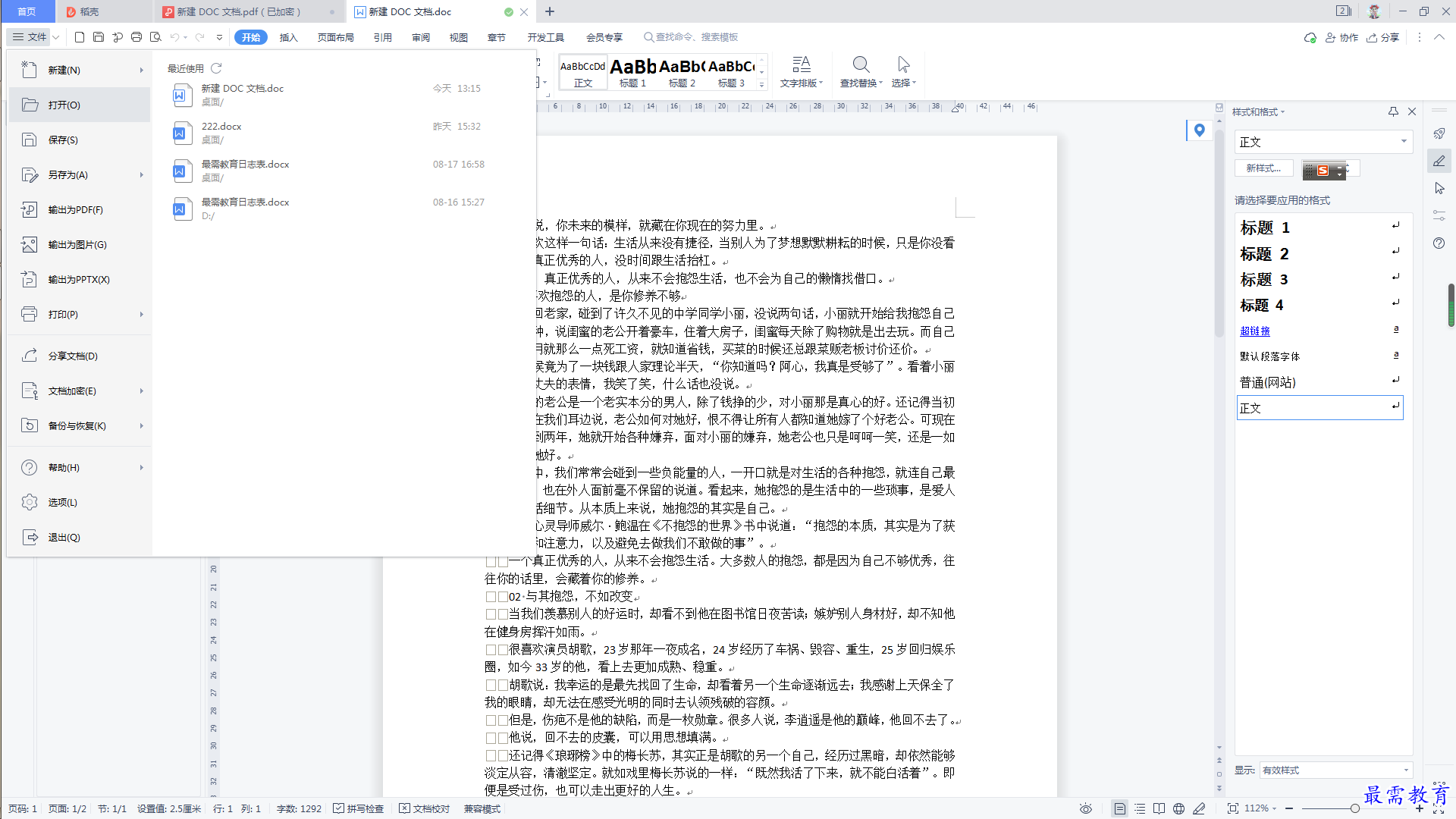
Task: Click the Print Preview icon in quick toolbar
Action: tap(155, 36)
